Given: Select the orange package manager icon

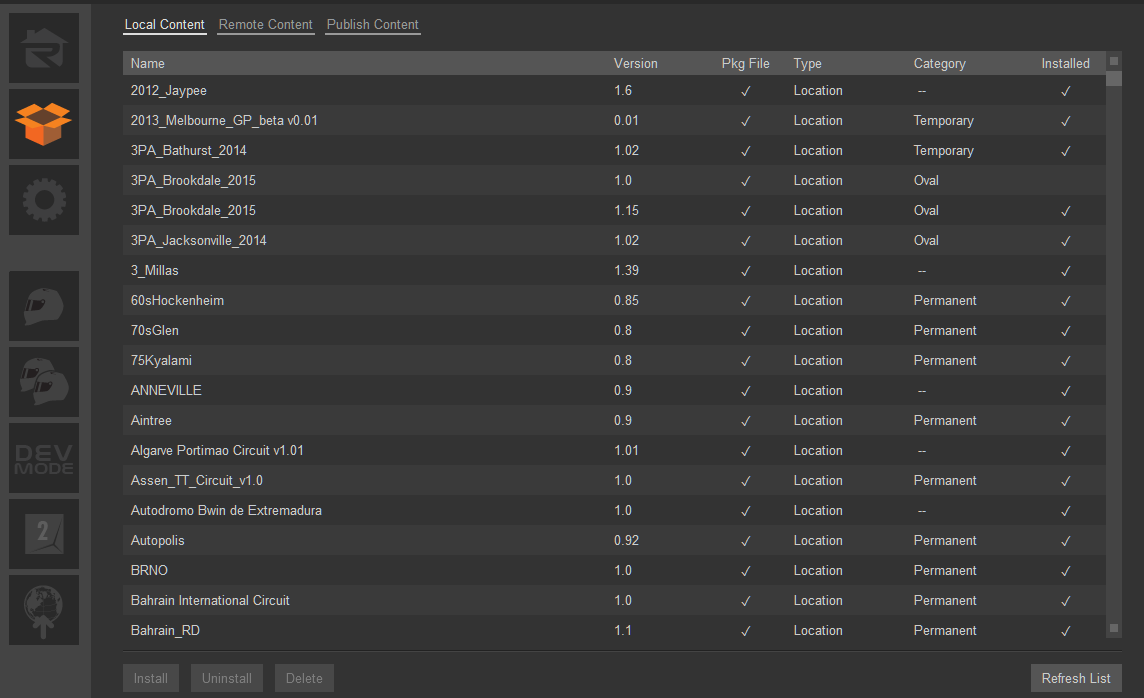Looking at the screenshot, I should tap(44, 124).
